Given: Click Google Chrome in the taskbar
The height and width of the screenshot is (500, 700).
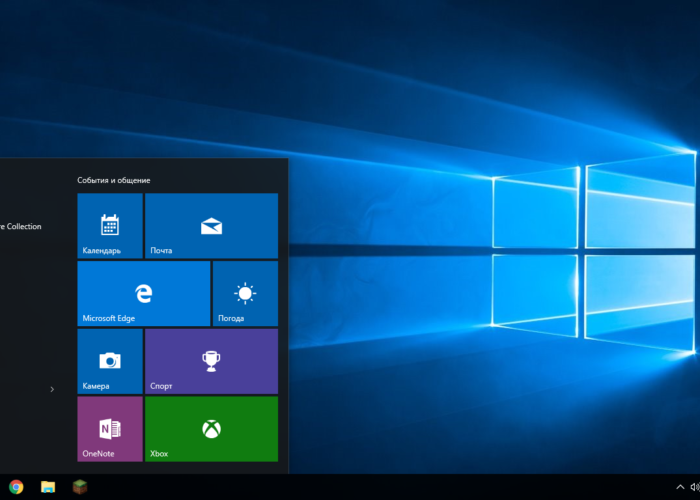Looking at the screenshot, I should click(16, 487).
